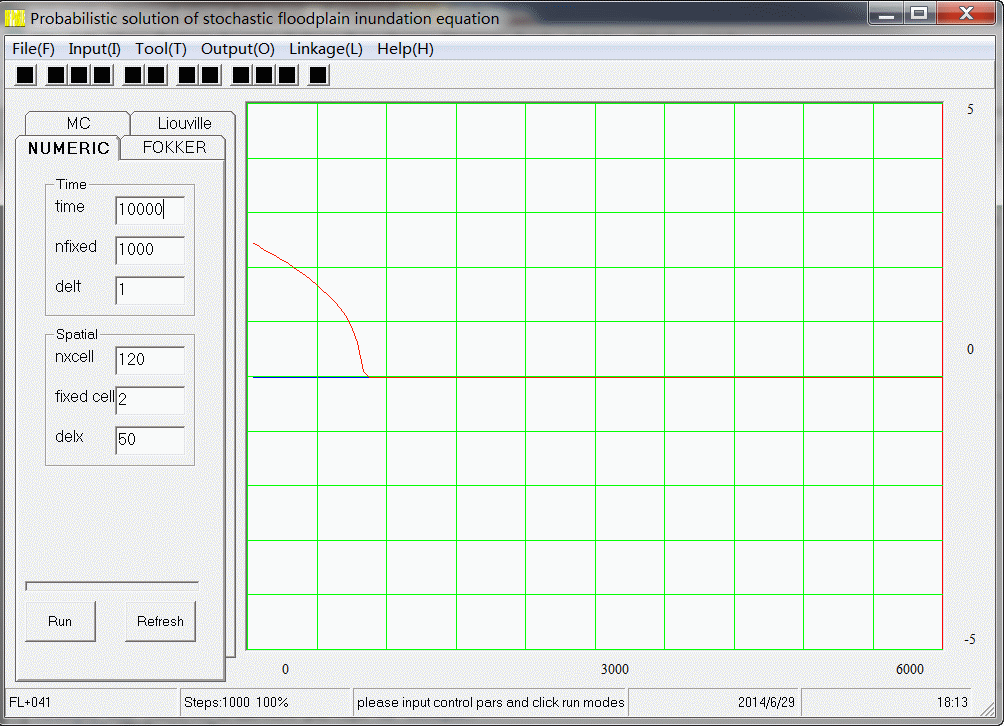Click the delx input field
Screen dimensions: 1004x726
click(x=150, y=440)
